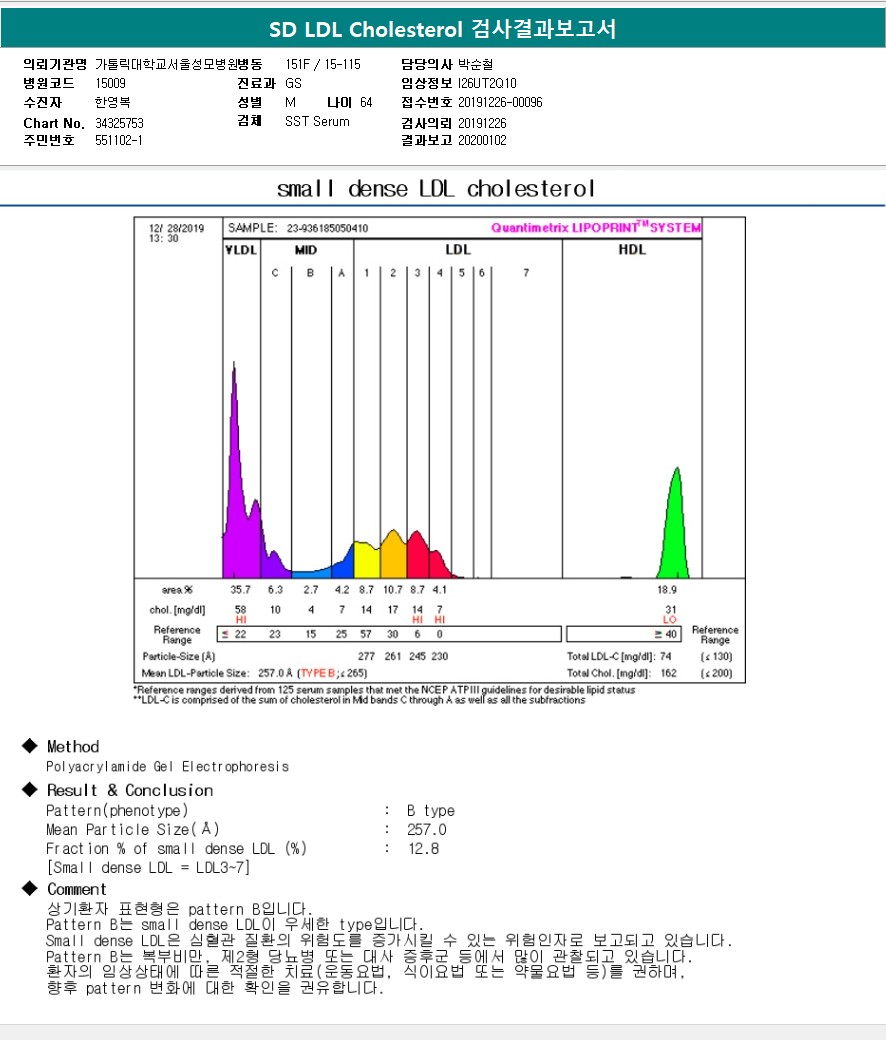Click the MID column header
Screen dimensions: 886x1040
click(x=306, y=250)
